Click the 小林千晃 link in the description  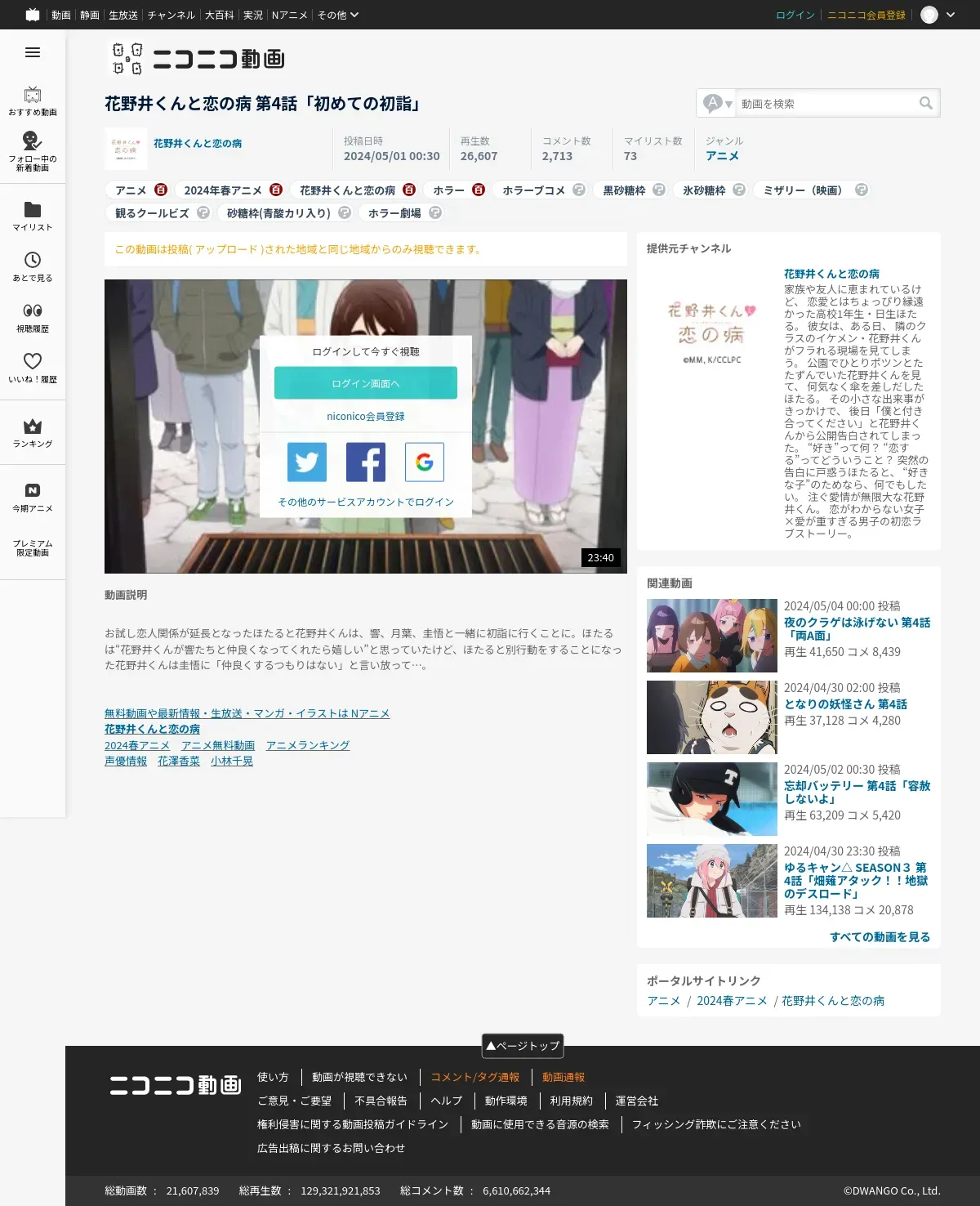[232, 761]
